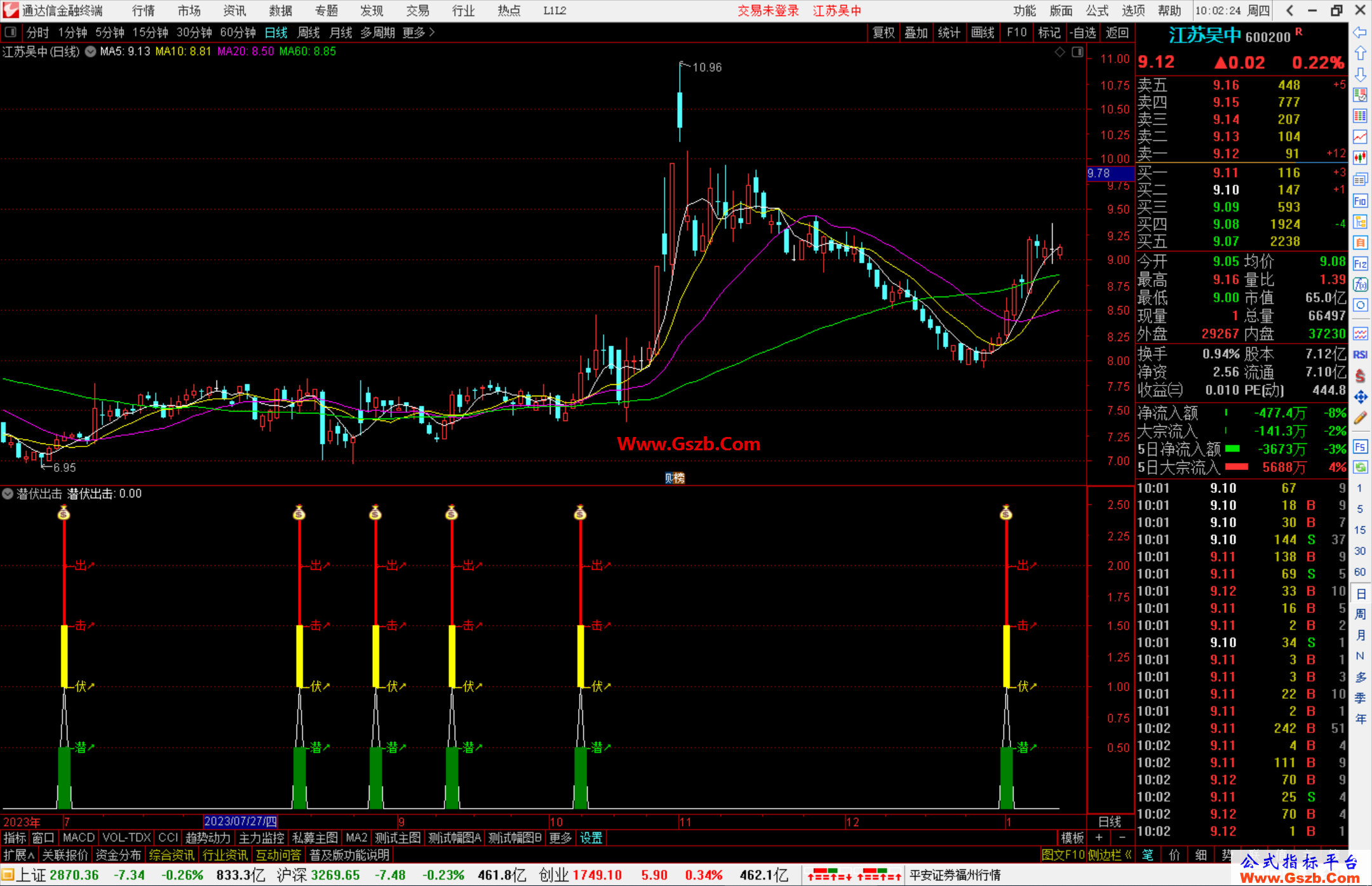Image resolution: width=1372 pixels, height=886 pixels.
Task: Click the 上证 index in status bar
Action: (31, 875)
